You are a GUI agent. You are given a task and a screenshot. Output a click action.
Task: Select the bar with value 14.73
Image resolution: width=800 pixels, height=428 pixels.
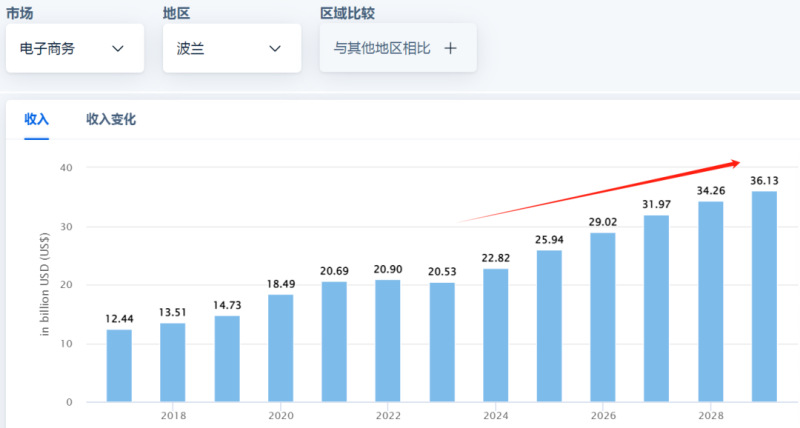coord(227,358)
